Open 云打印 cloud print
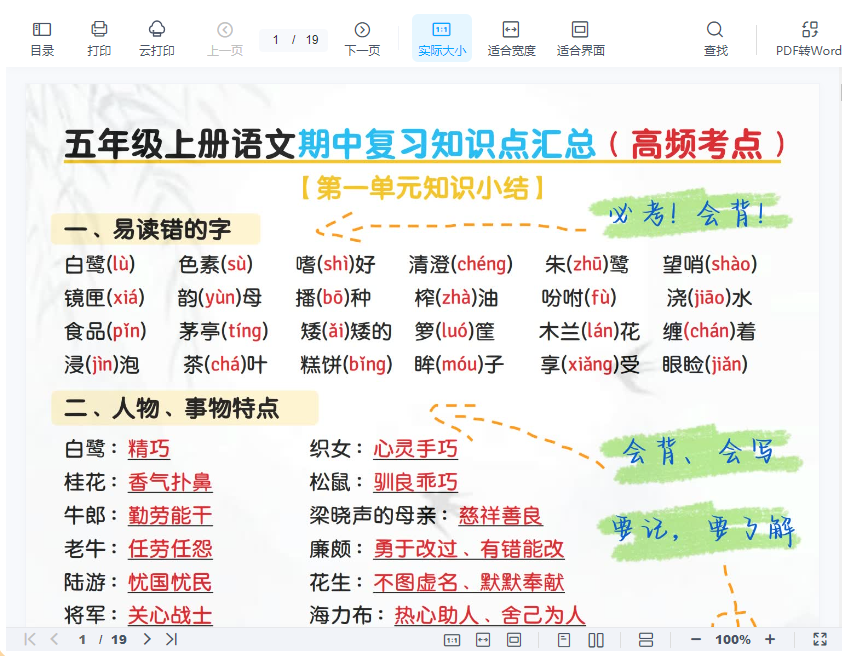842x656 pixels. pos(157,38)
